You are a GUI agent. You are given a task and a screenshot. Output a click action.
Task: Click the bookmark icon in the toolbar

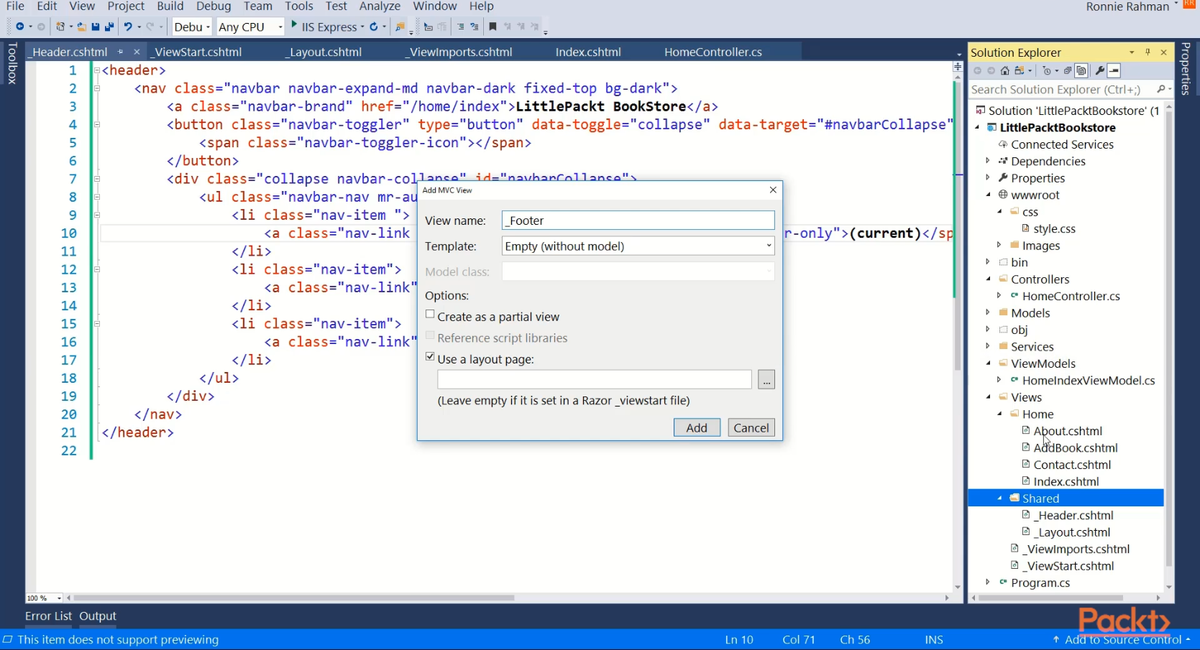(x=492, y=27)
